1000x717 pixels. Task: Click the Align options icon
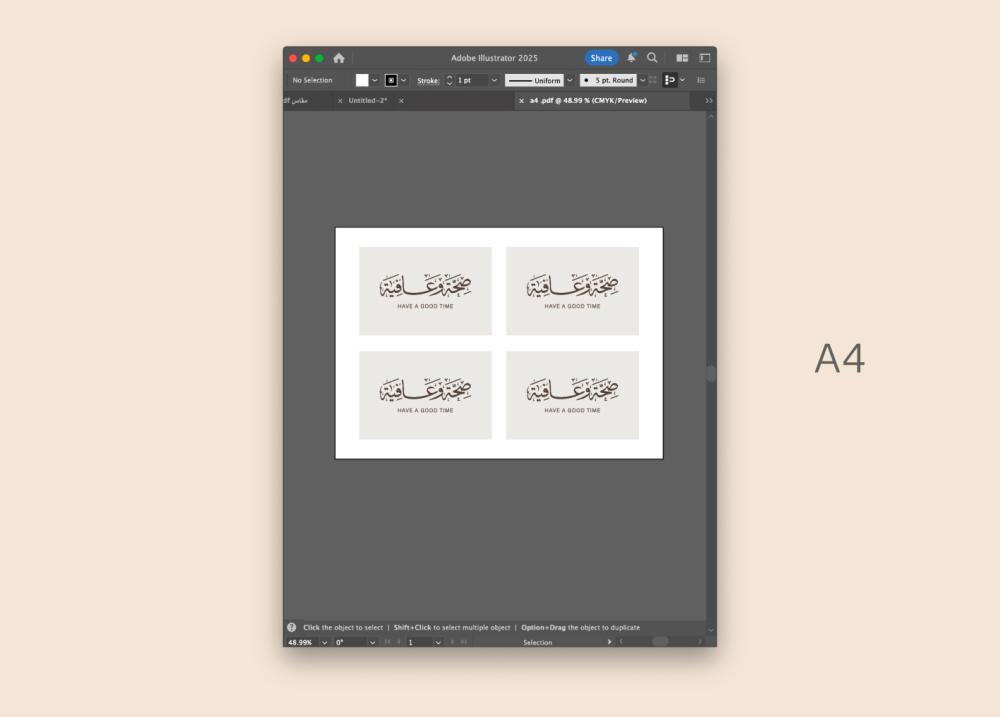pos(670,80)
